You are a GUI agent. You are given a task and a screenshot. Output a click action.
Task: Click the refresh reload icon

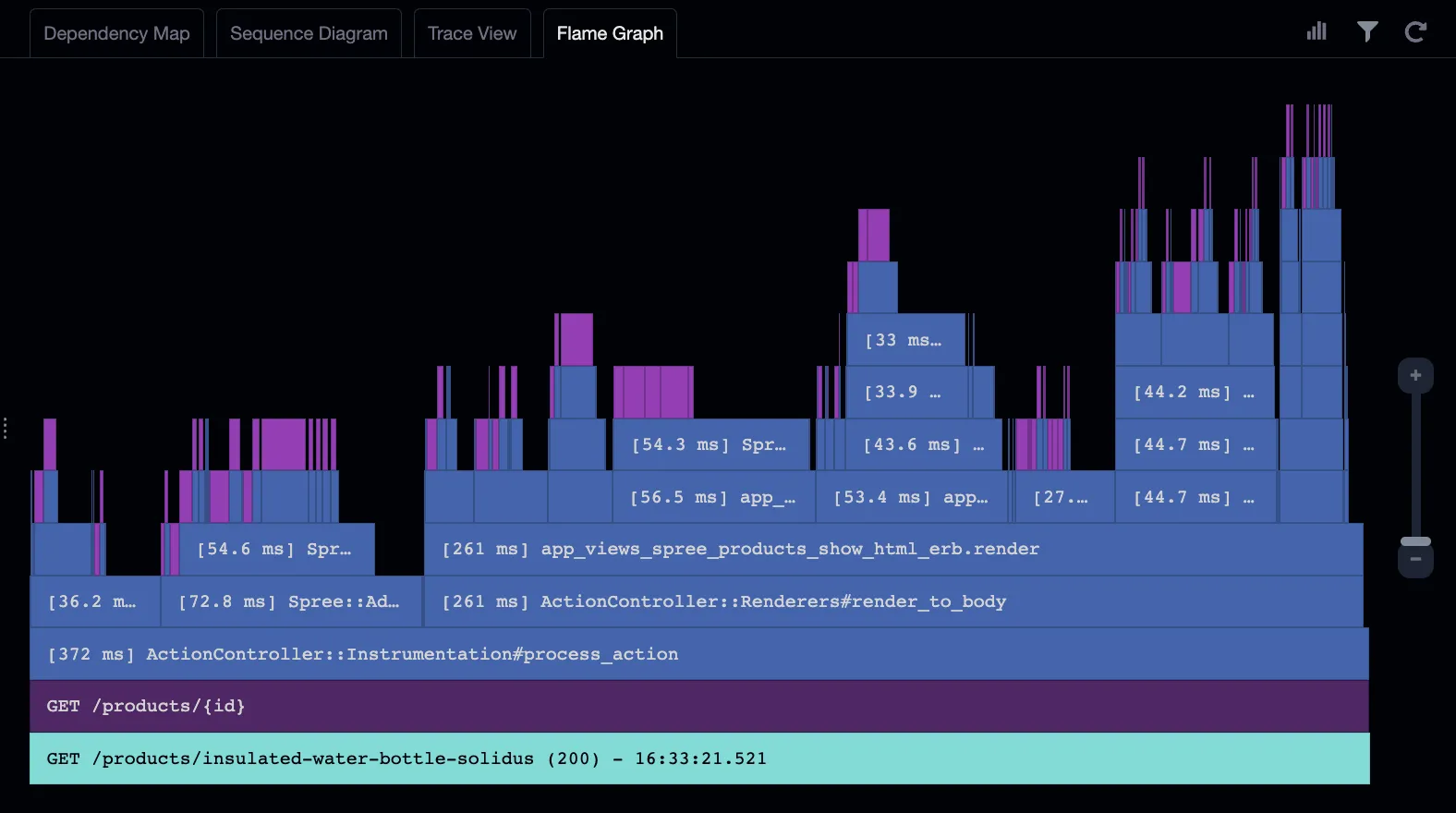click(1415, 32)
